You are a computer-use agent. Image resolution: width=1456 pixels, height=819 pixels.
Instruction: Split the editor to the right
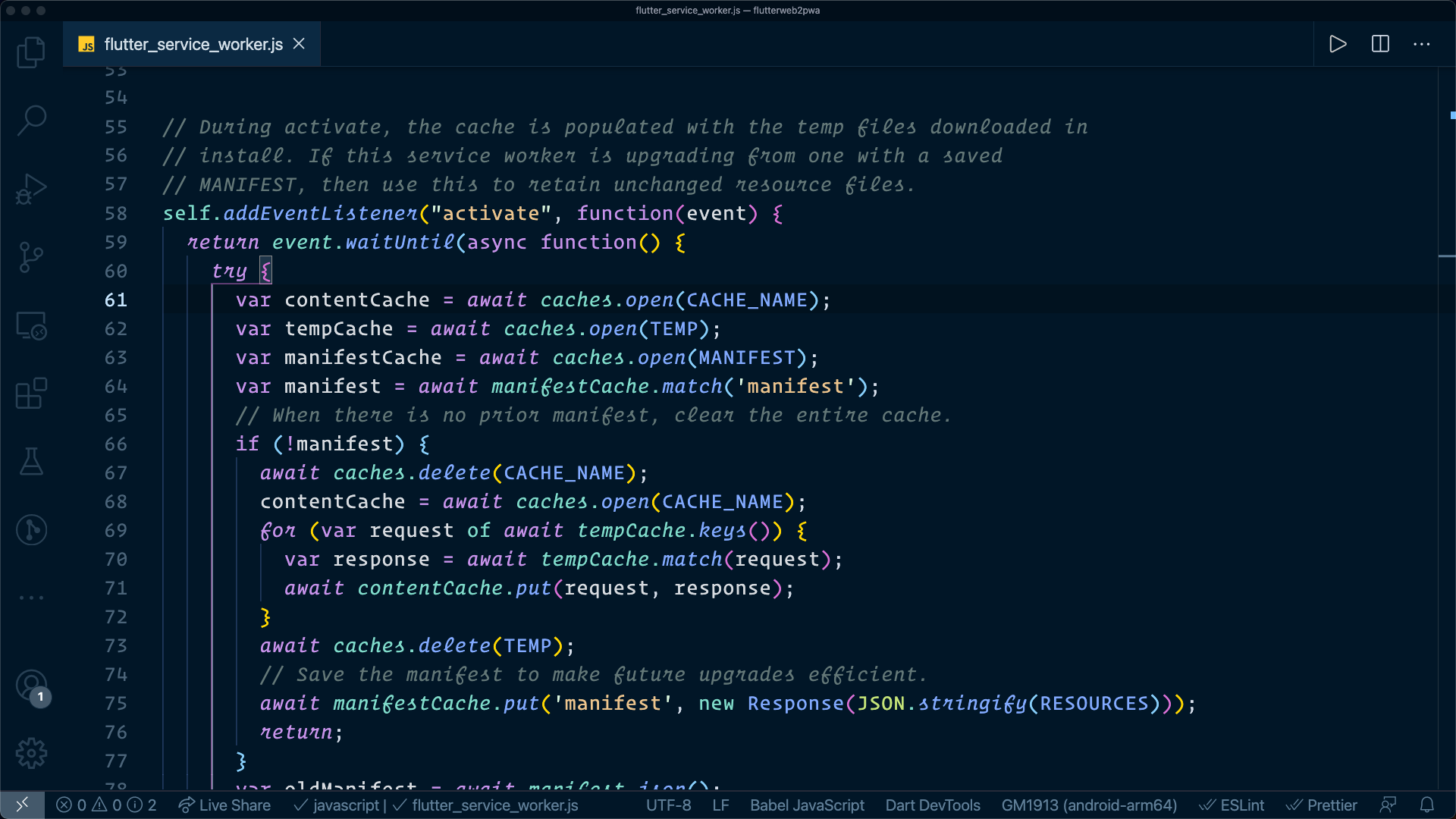click(1380, 44)
